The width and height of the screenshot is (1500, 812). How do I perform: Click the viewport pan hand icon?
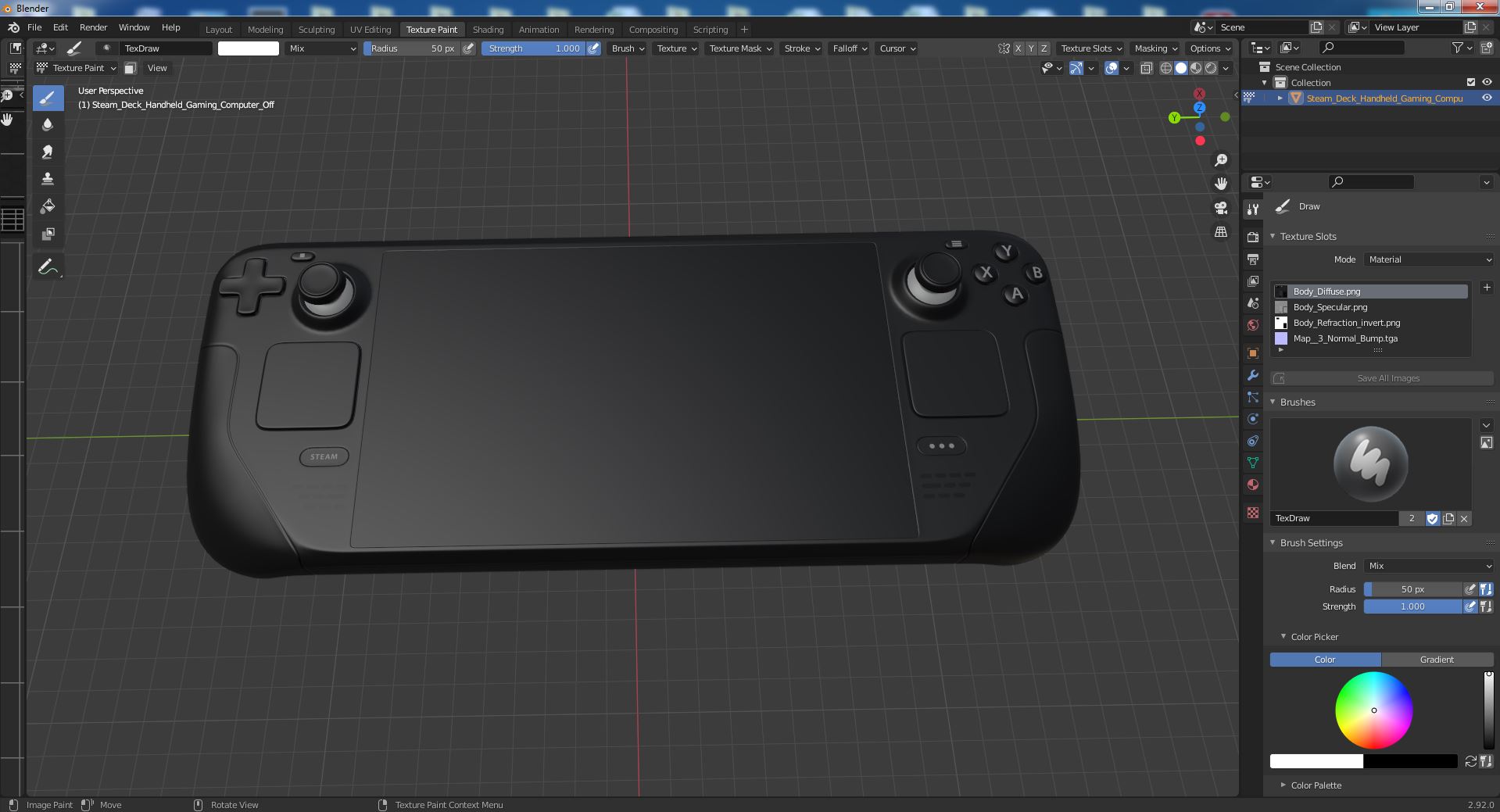[1221, 184]
